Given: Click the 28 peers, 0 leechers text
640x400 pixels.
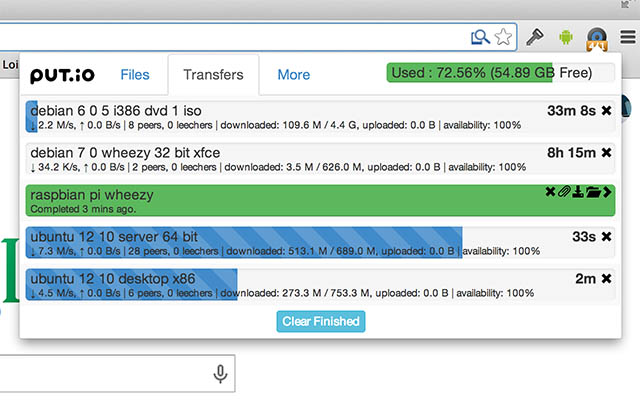Looking at the screenshot, I should pyautogui.click(x=173, y=251).
